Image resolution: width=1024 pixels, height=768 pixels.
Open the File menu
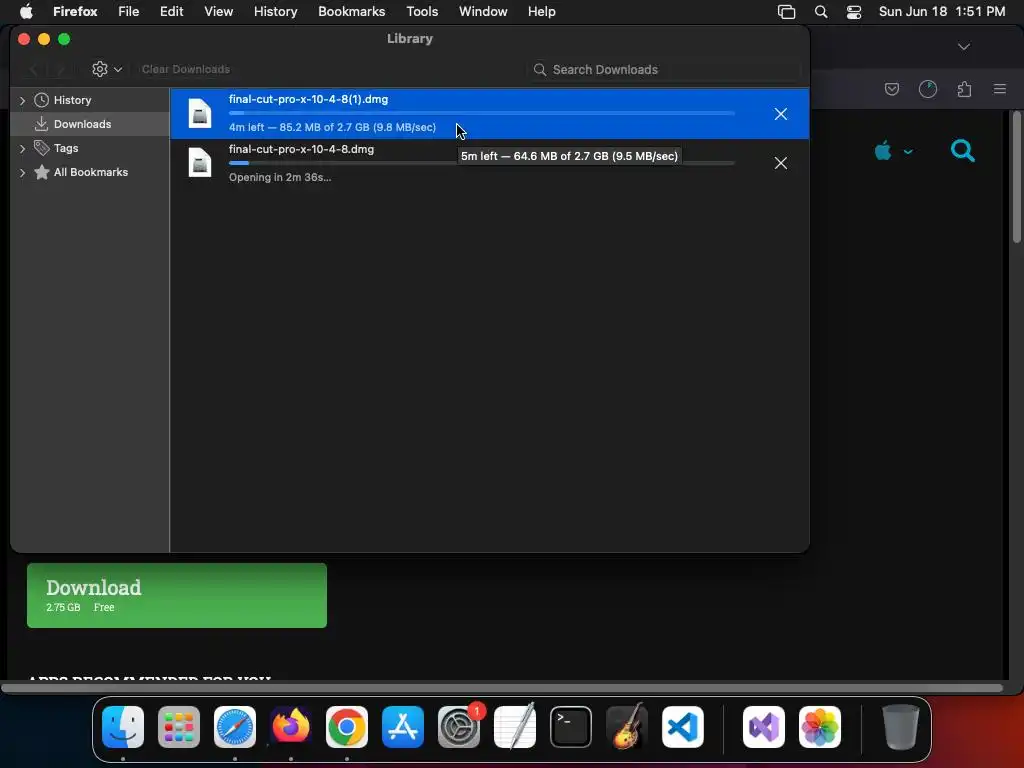(129, 12)
